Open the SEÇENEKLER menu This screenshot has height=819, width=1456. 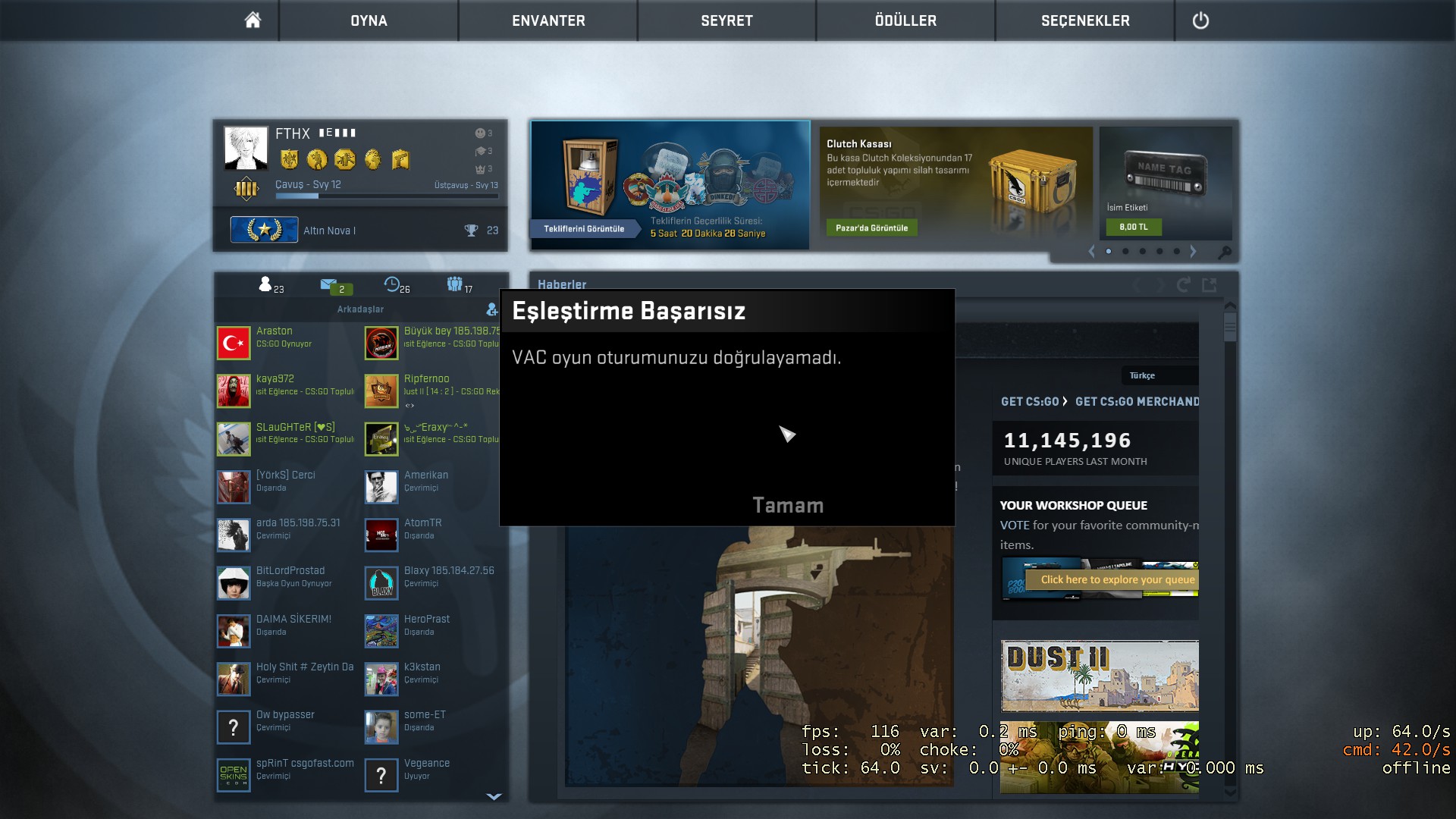1085,20
